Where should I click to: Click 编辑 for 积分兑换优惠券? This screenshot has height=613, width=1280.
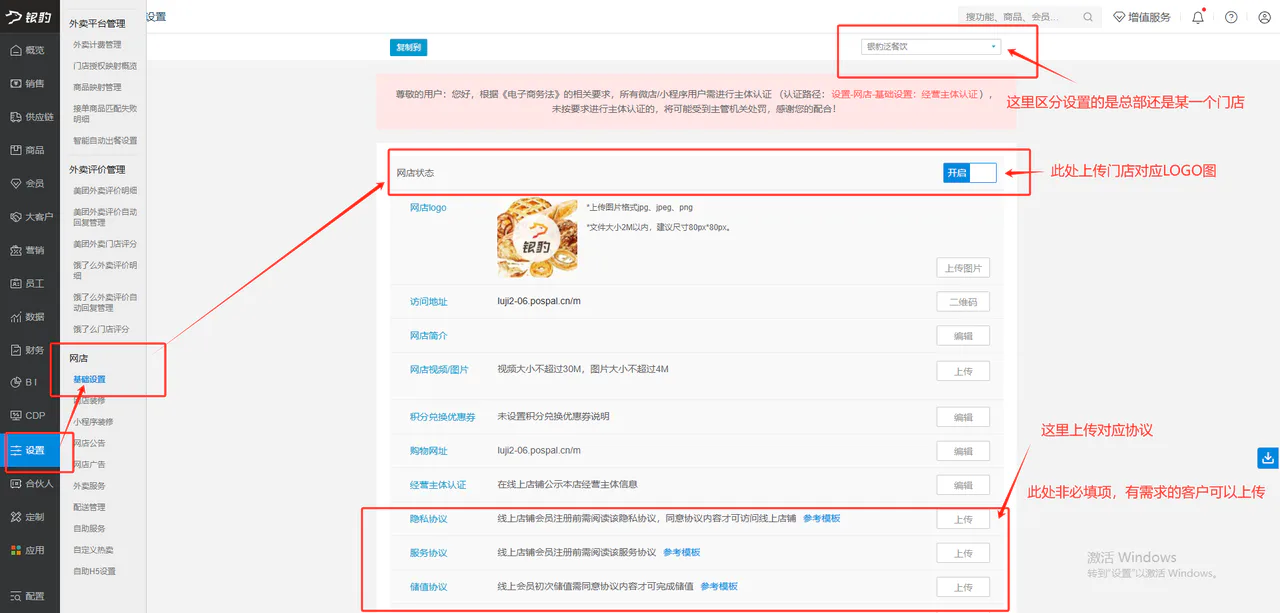(x=963, y=417)
